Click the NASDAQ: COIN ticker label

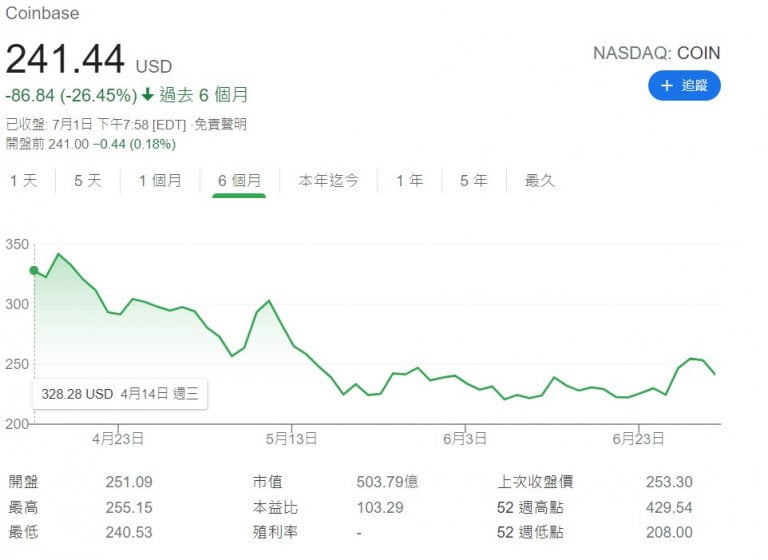[656, 53]
